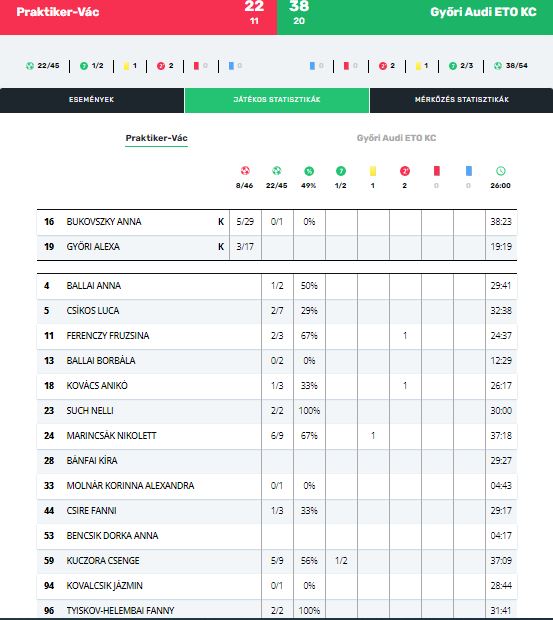Click the Praktiker-Vác yellow card summary icon
This screenshot has height=620, width=553.
[x=126, y=66]
